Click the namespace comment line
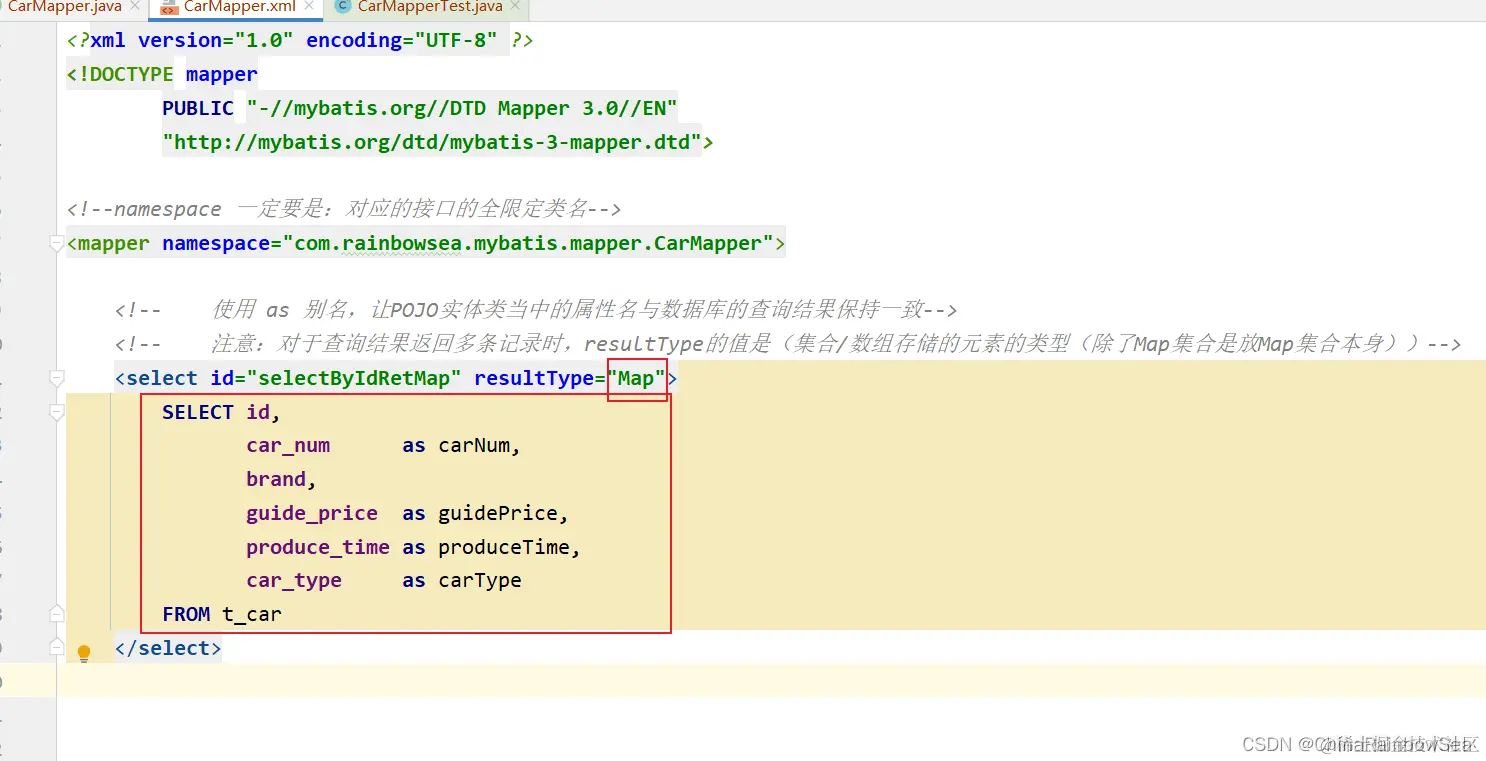 pos(344,209)
